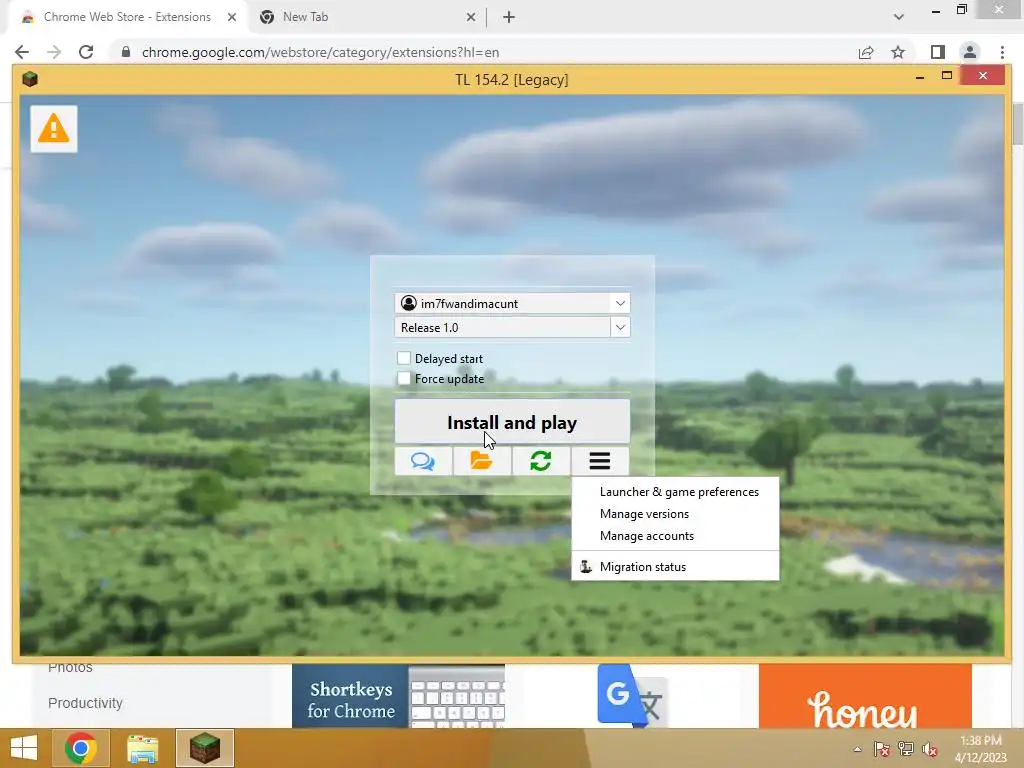The image size is (1024, 768).
Task: Click the Action Center flag tray icon
Action: pyautogui.click(x=881, y=749)
